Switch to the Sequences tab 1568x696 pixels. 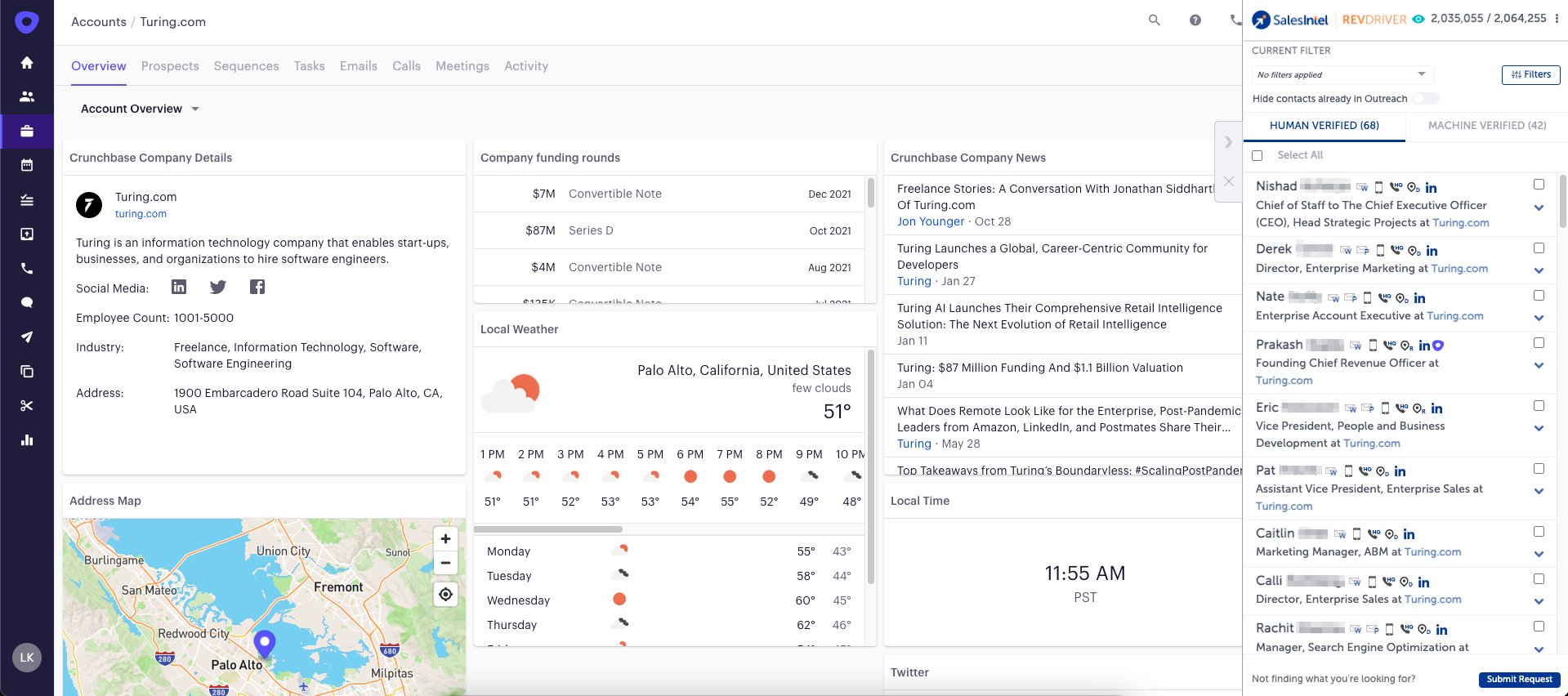tap(246, 66)
